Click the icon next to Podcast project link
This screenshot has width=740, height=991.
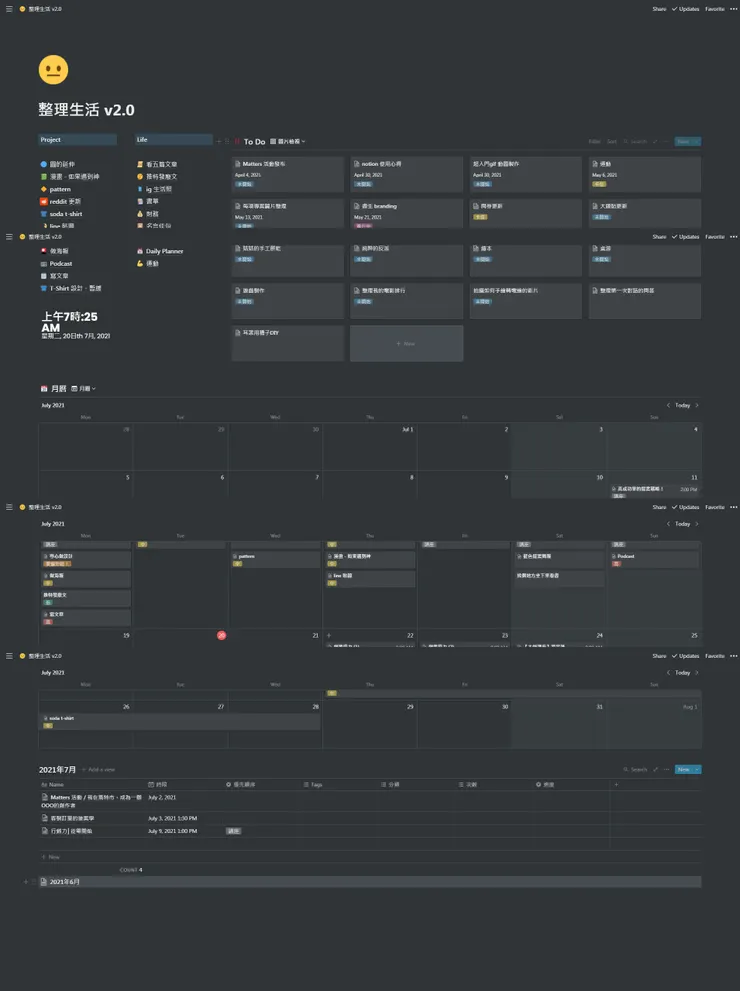tap(44, 264)
